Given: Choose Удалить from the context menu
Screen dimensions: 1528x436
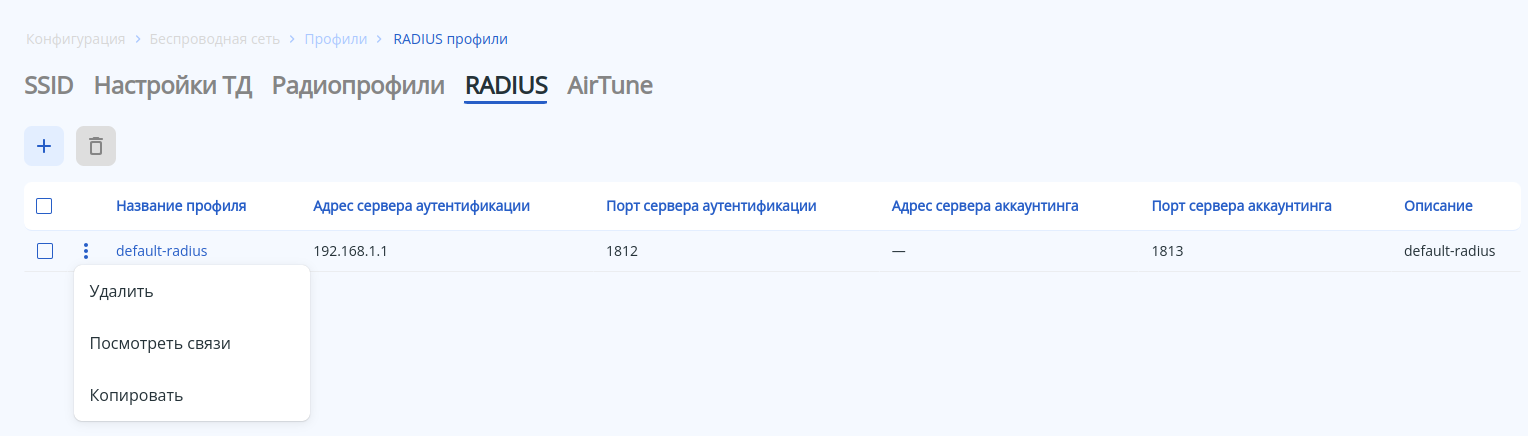Looking at the screenshot, I should pos(121,291).
